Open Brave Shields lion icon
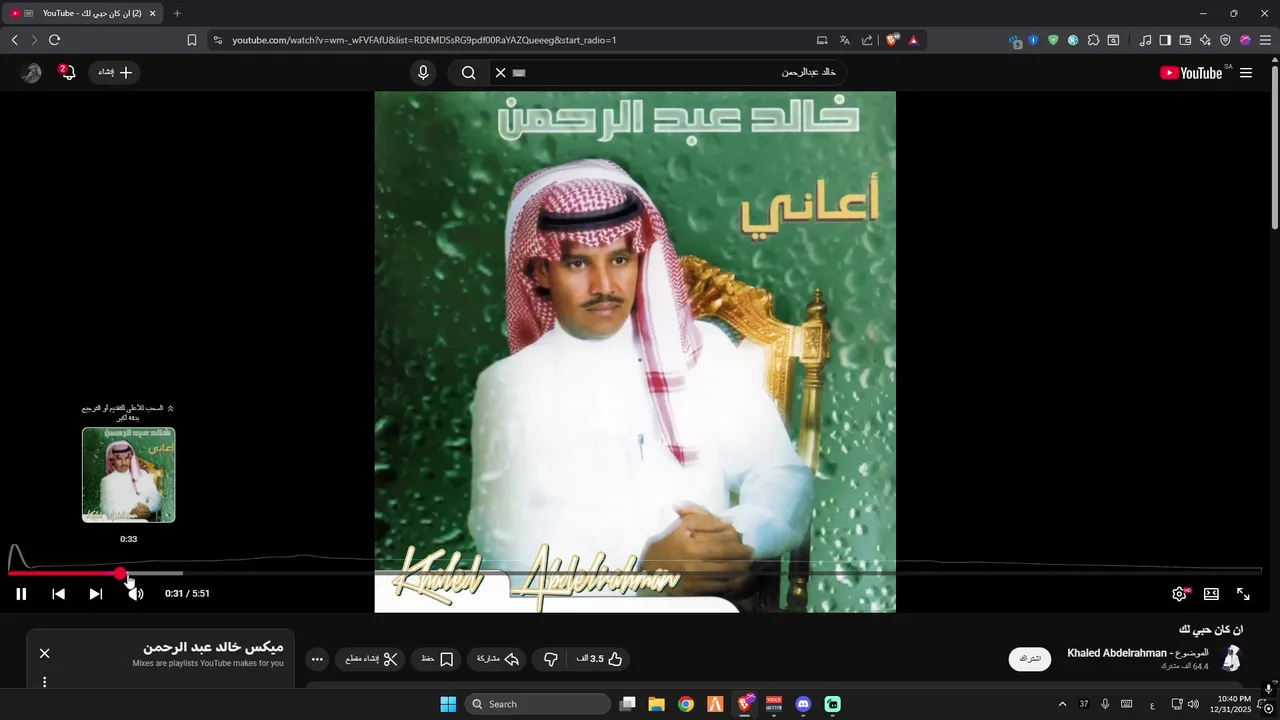Viewport: 1280px width, 720px height. point(892,40)
